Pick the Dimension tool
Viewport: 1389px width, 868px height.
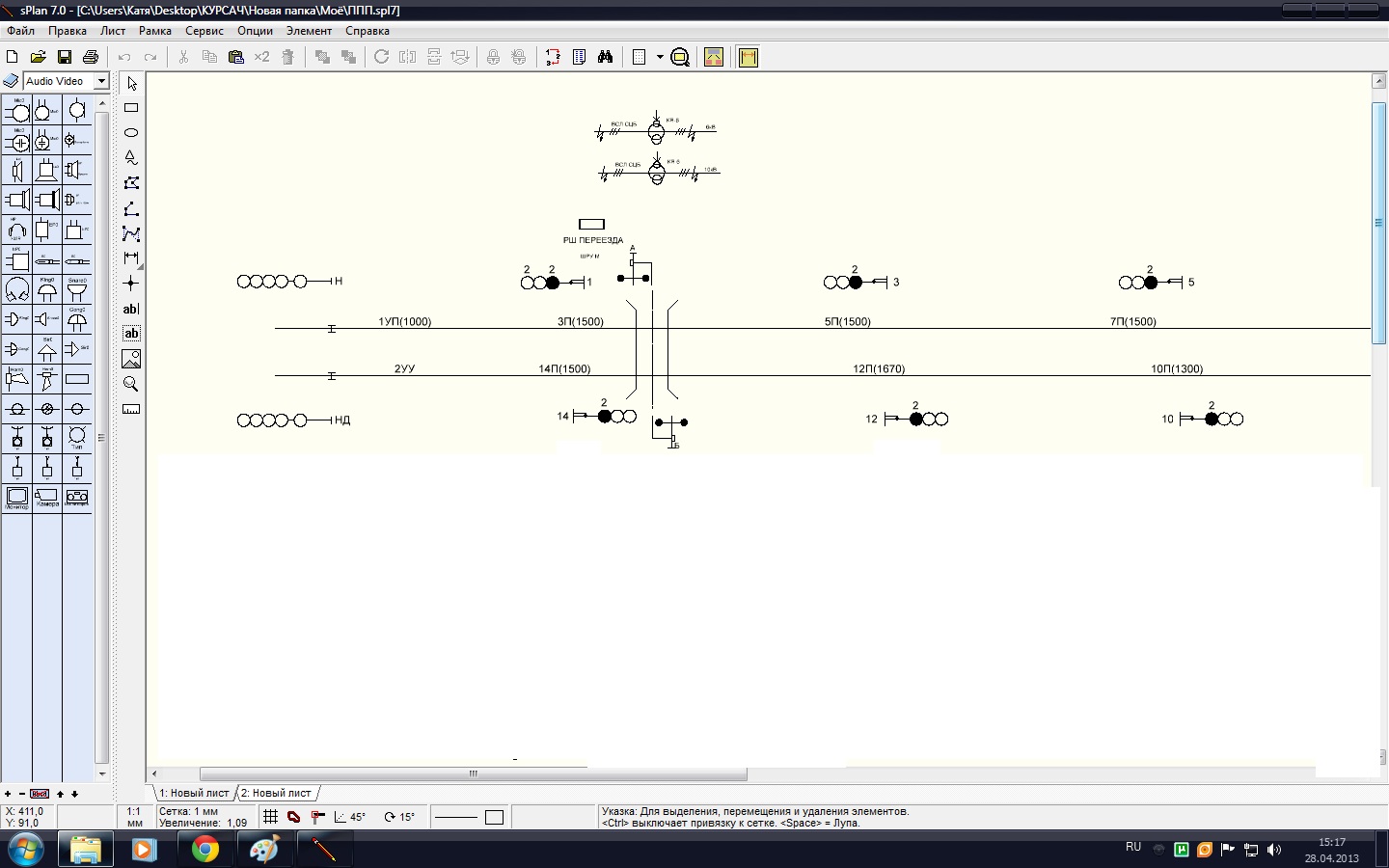point(131,258)
